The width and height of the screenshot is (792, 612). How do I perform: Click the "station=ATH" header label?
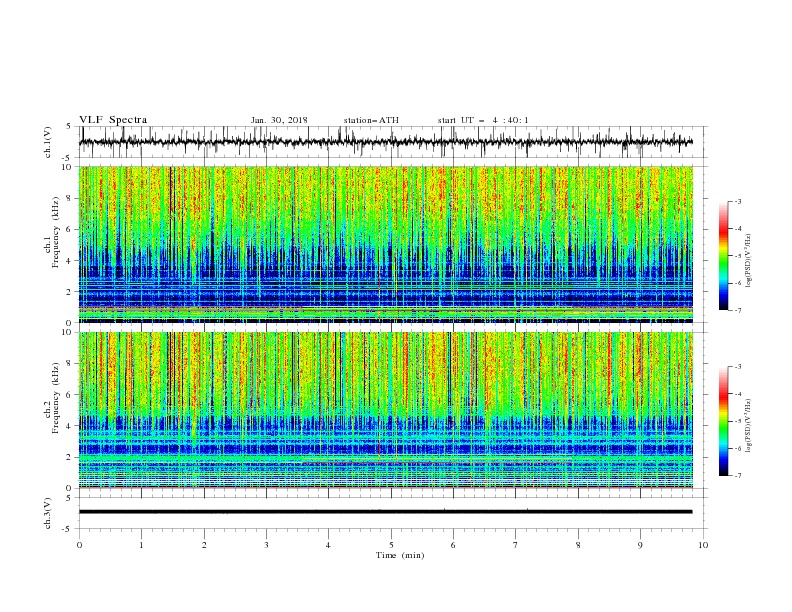point(371,120)
